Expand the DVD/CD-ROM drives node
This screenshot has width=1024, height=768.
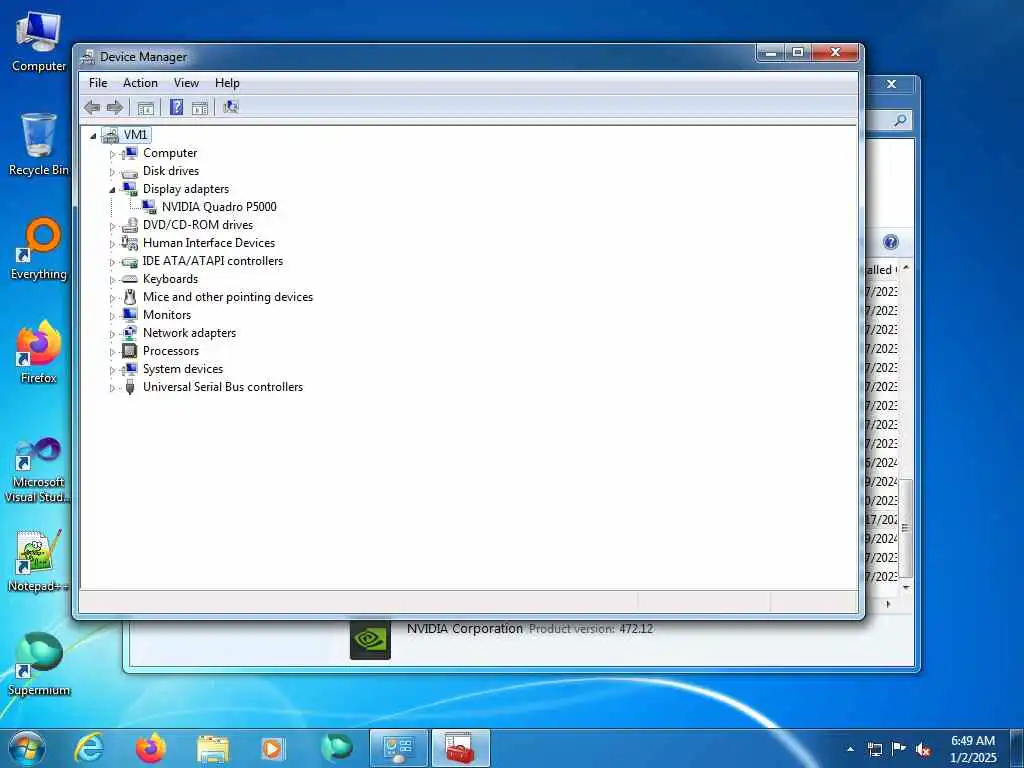click(112, 226)
